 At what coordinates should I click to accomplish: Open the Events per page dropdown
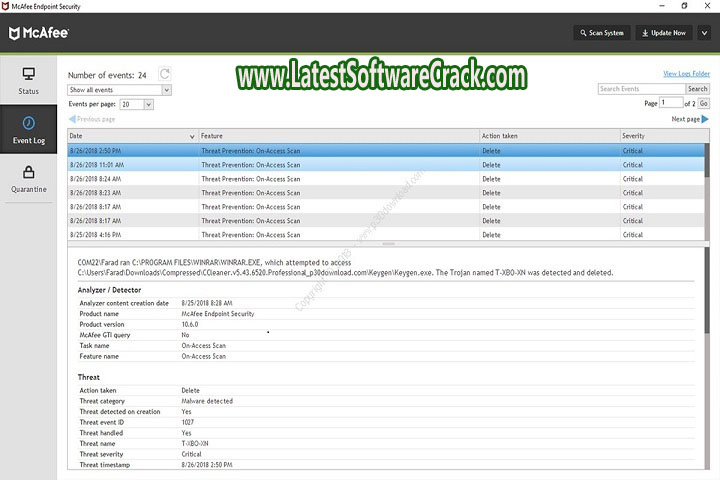[x=137, y=104]
